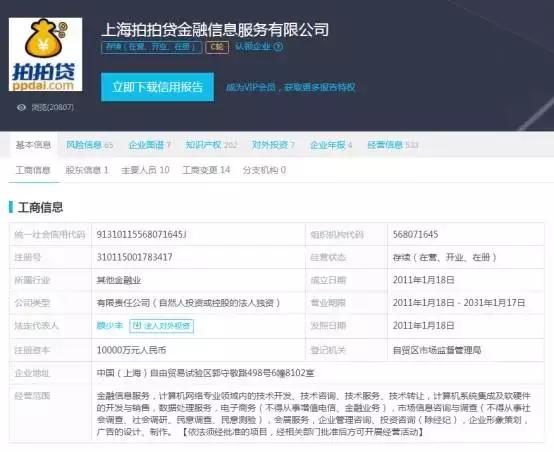Click company type 有限责任公司 value
The height and width of the screenshot is (452, 554).
(189, 303)
